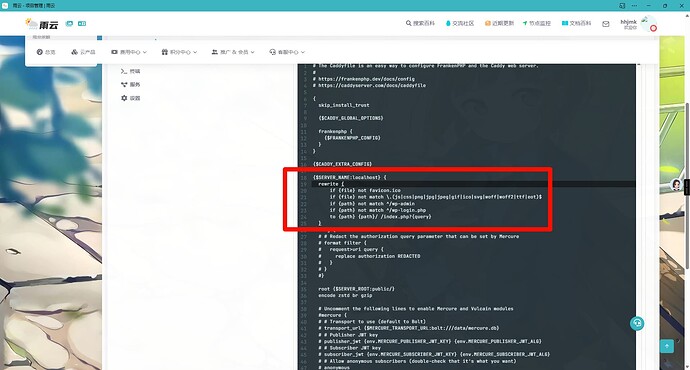Go to the 总览 overview tab

(x=46, y=52)
